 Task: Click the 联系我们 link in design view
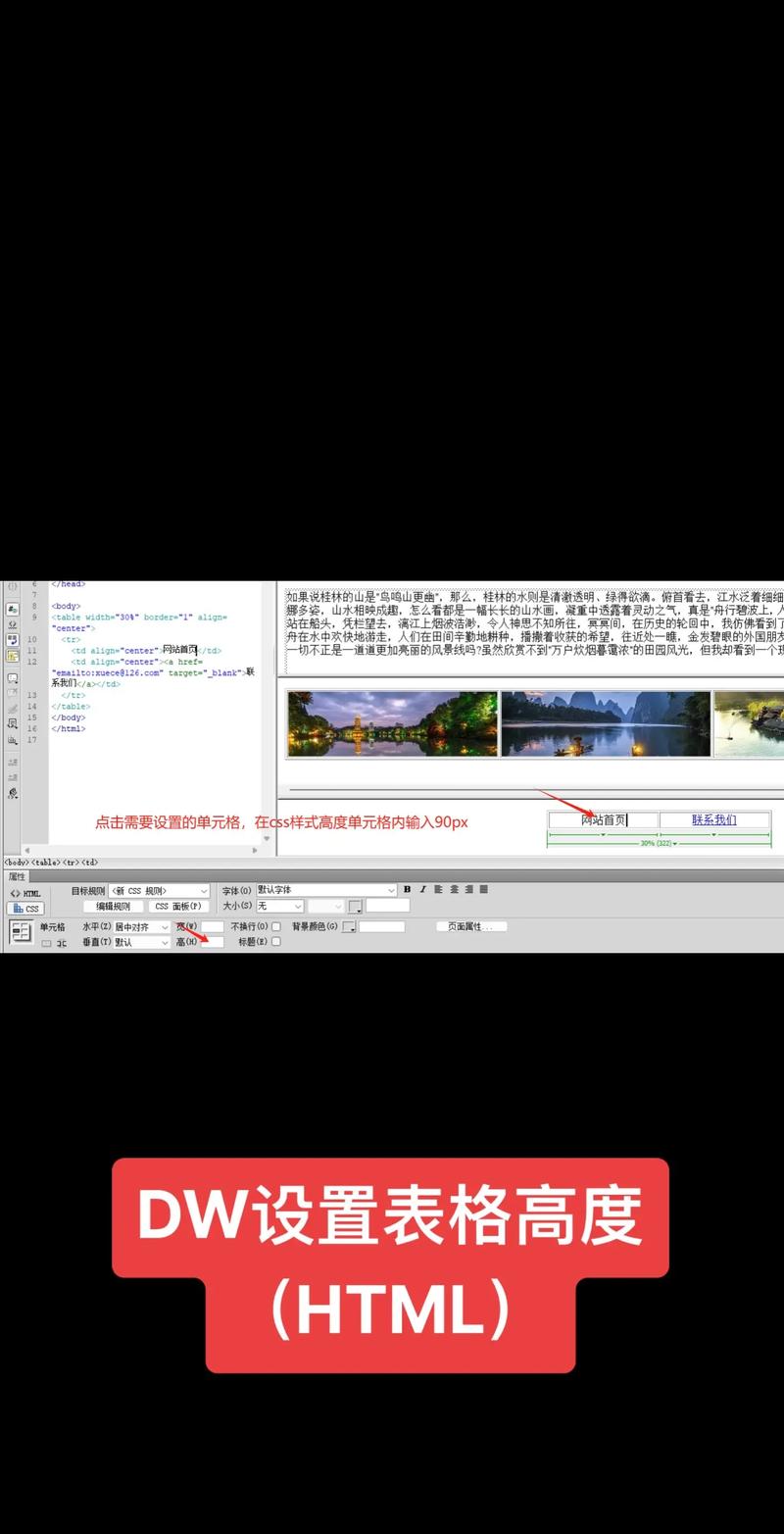pyautogui.click(x=712, y=819)
